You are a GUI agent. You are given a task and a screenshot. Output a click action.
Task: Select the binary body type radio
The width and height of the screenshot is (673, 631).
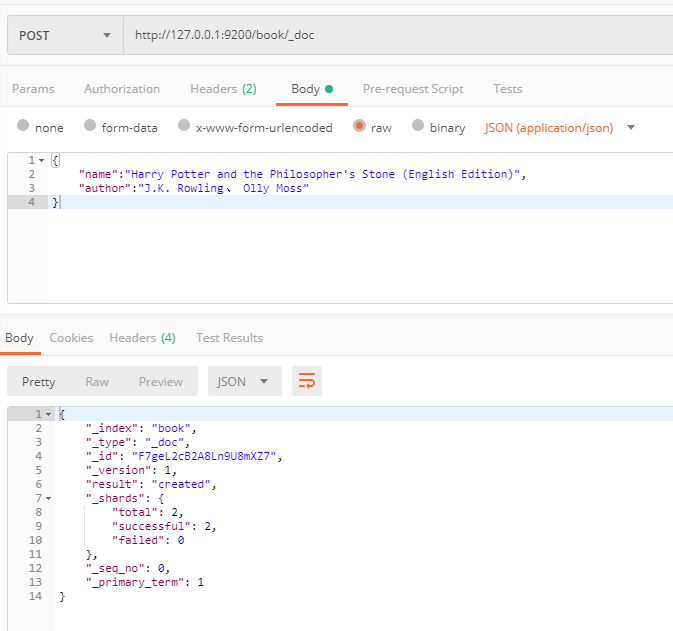point(418,125)
